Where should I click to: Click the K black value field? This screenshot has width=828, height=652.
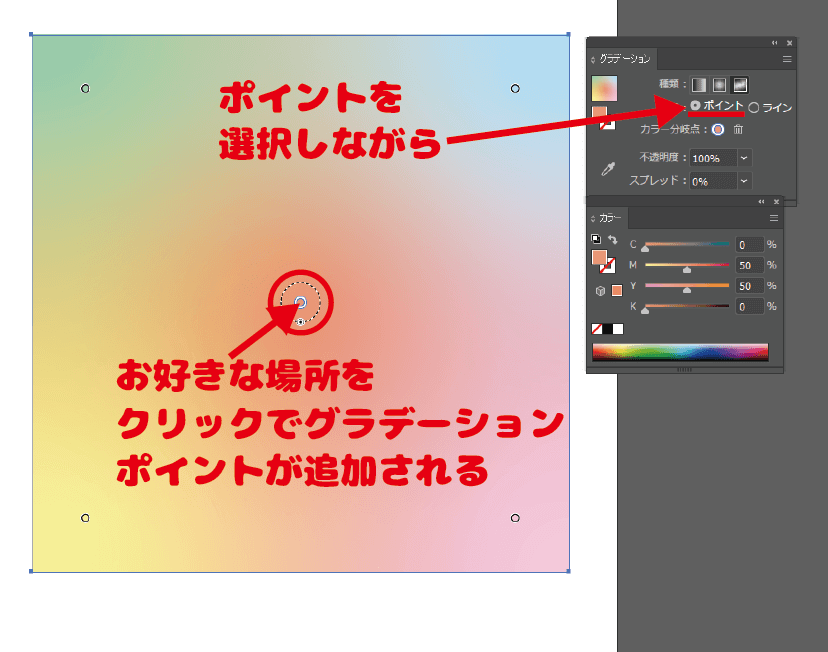[749, 306]
